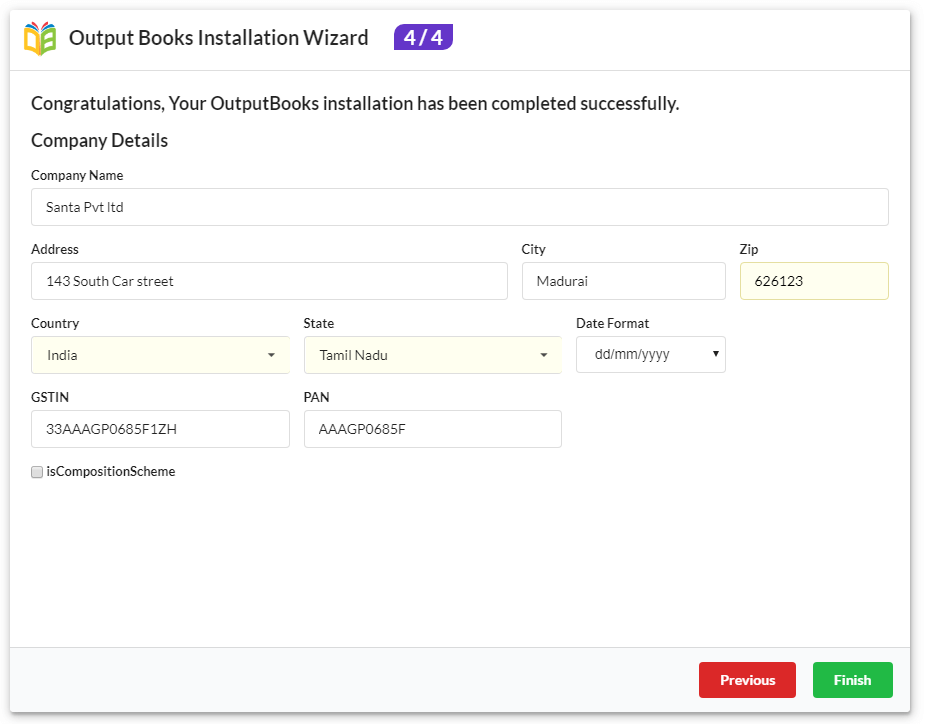
Task: Click the Address label
Action: click(55, 249)
